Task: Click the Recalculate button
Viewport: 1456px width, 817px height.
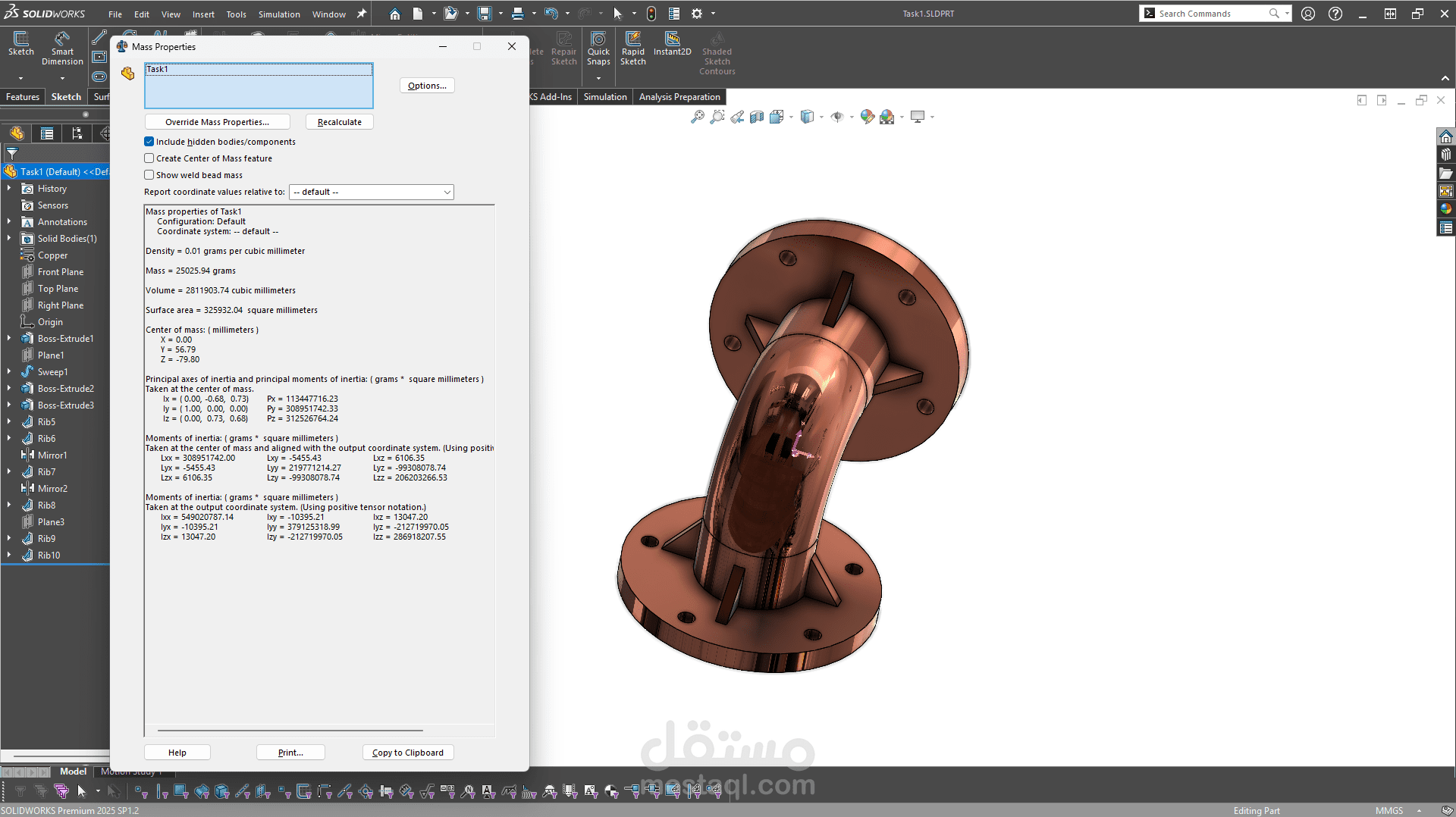Action: click(x=340, y=122)
